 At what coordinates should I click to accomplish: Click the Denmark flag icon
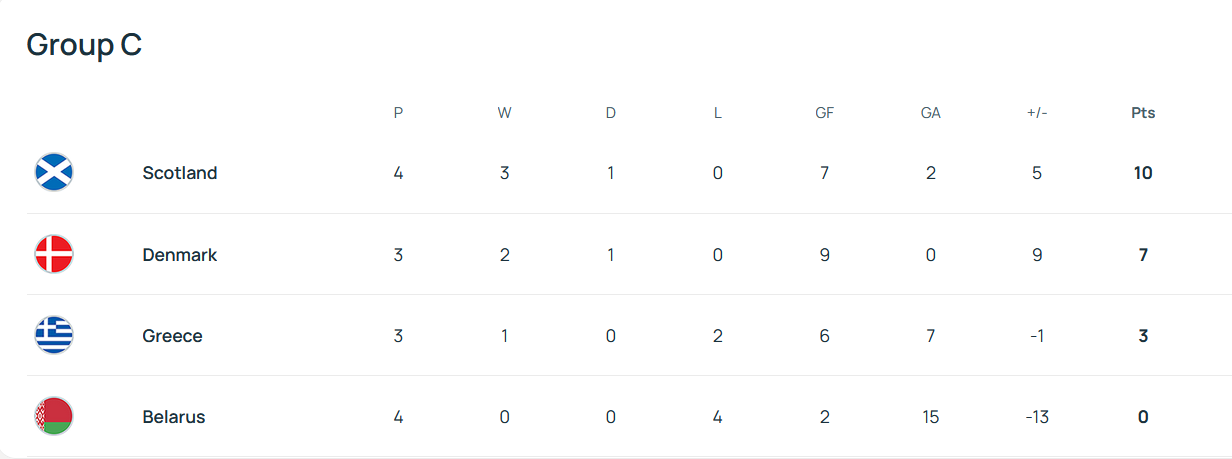coord(54,255)
